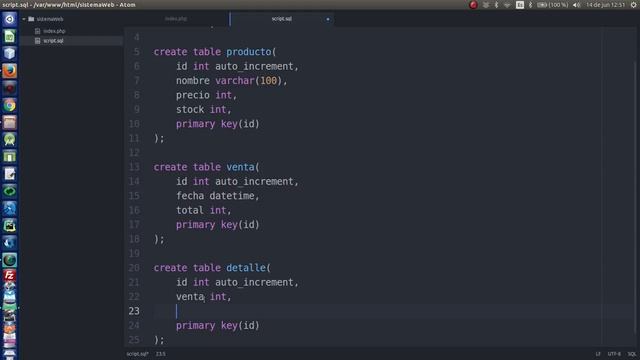Open the system gear session menu

coord(633,5)
